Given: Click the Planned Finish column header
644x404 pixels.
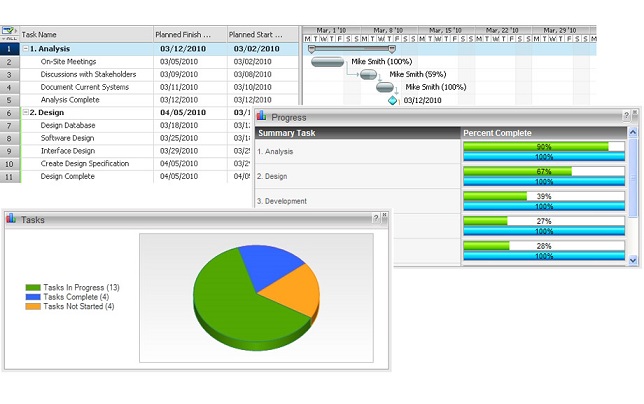Looking at the screenshot, I should [188, 34].
